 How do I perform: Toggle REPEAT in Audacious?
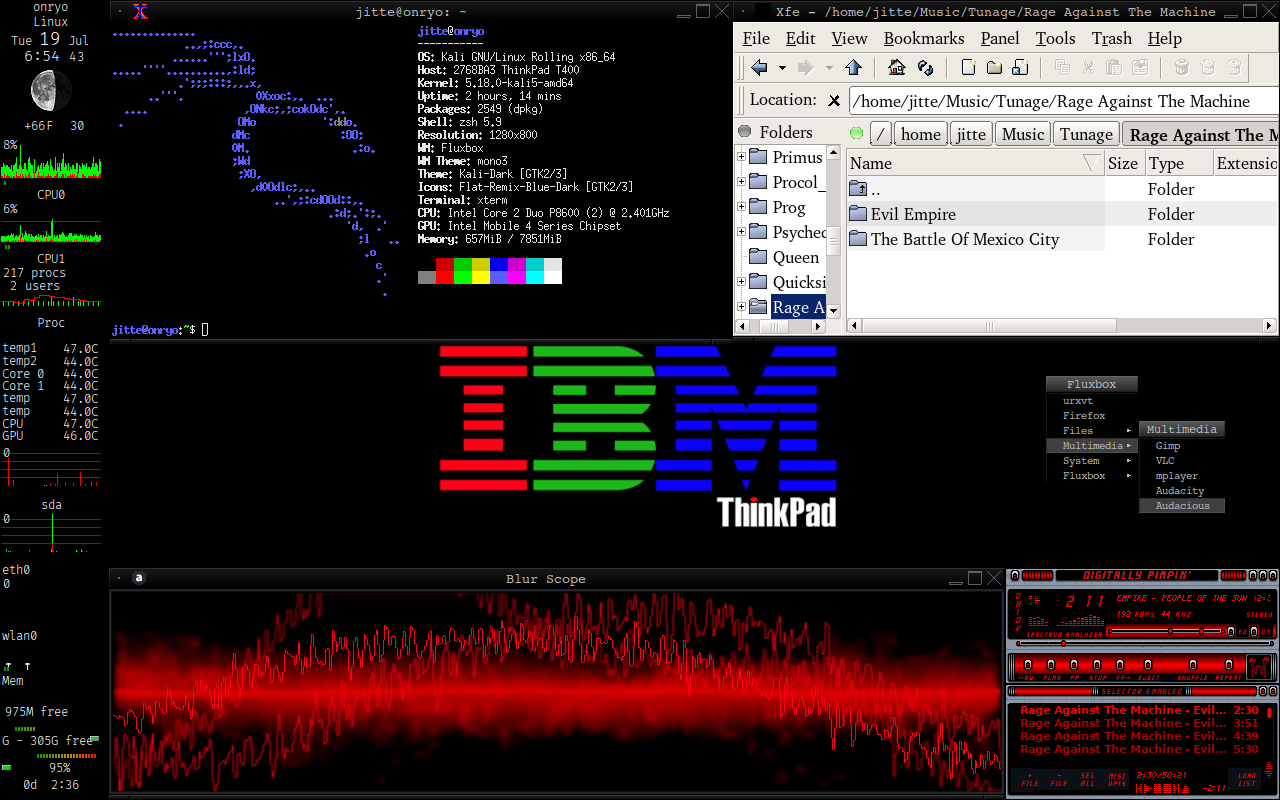click(x=1228, y=664)
